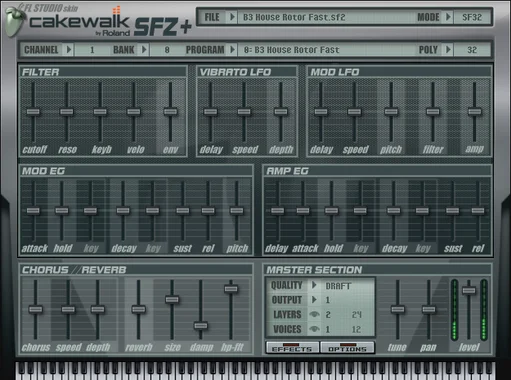Click the Filter keyb slider handle
This screenshot has width=511, height=380.
100,112
